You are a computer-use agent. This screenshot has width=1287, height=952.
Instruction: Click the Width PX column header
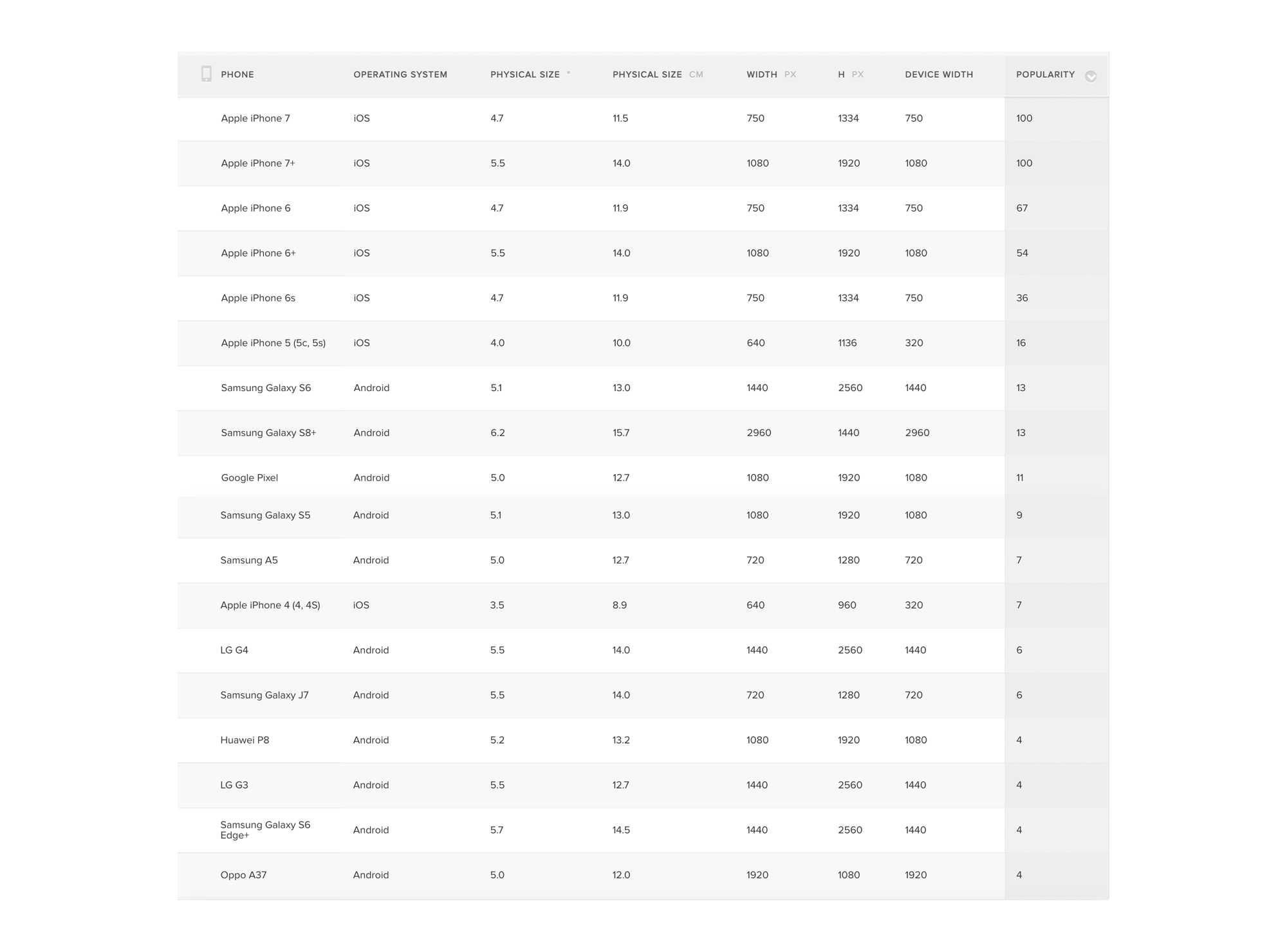tap(771, 75)
